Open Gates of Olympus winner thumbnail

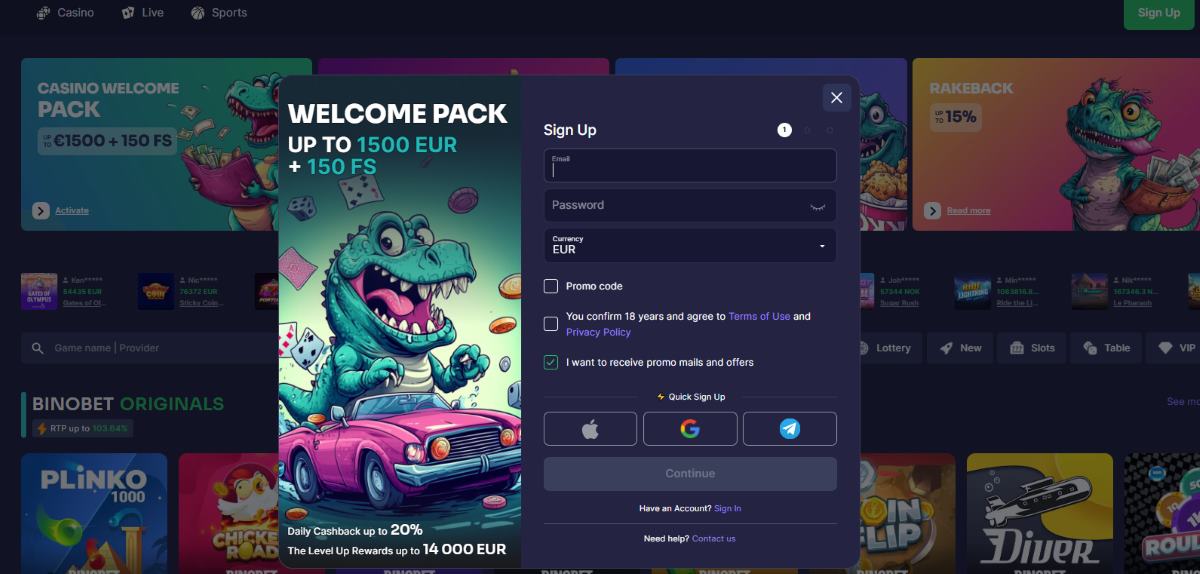39,291
